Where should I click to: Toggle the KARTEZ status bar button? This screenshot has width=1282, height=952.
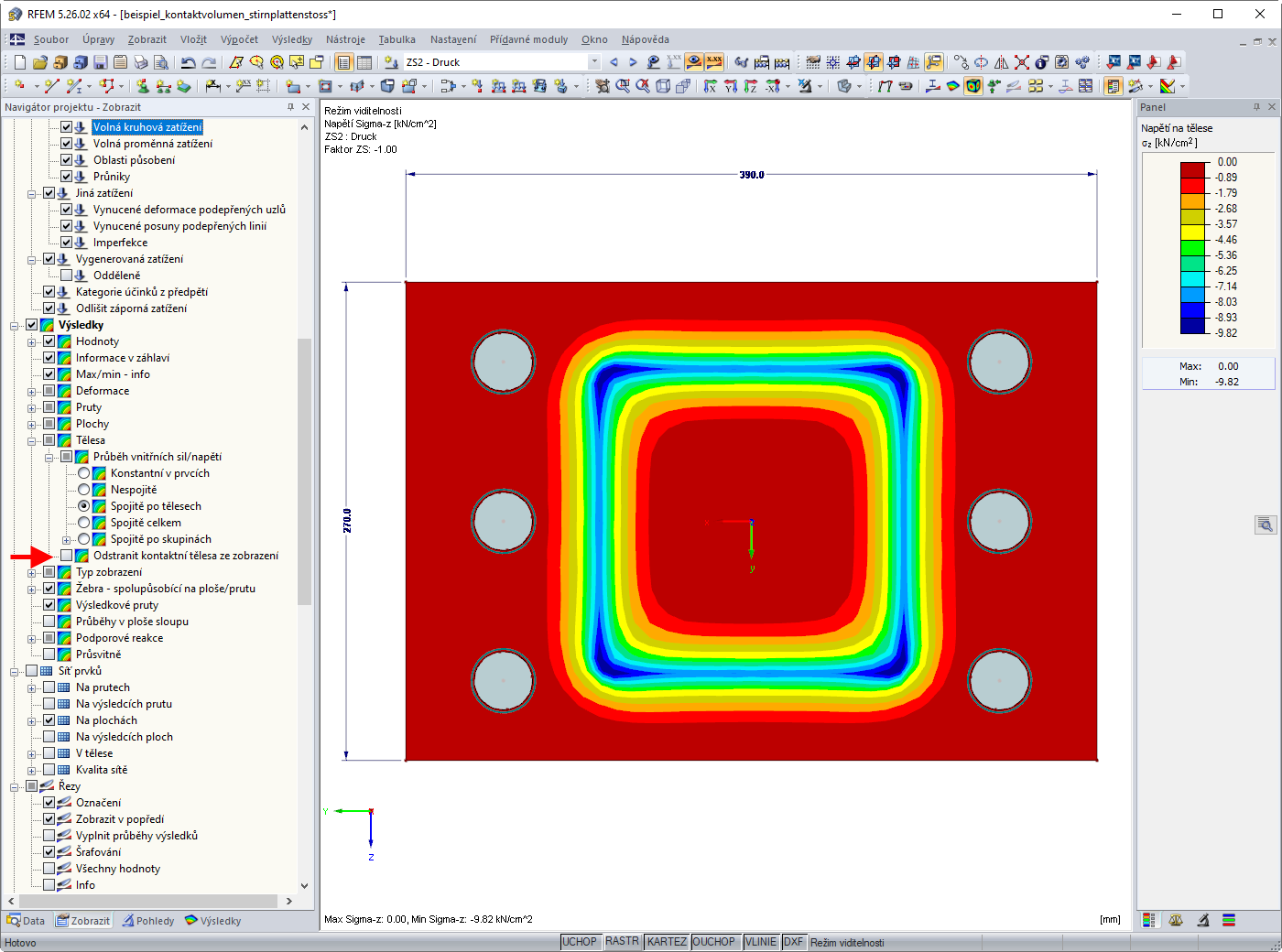tap(667, 942)
